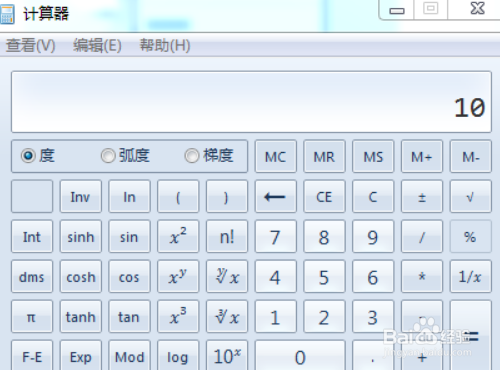Click the MS memory store button
Viewport: 500px width, 370px height.
point(373,156)
